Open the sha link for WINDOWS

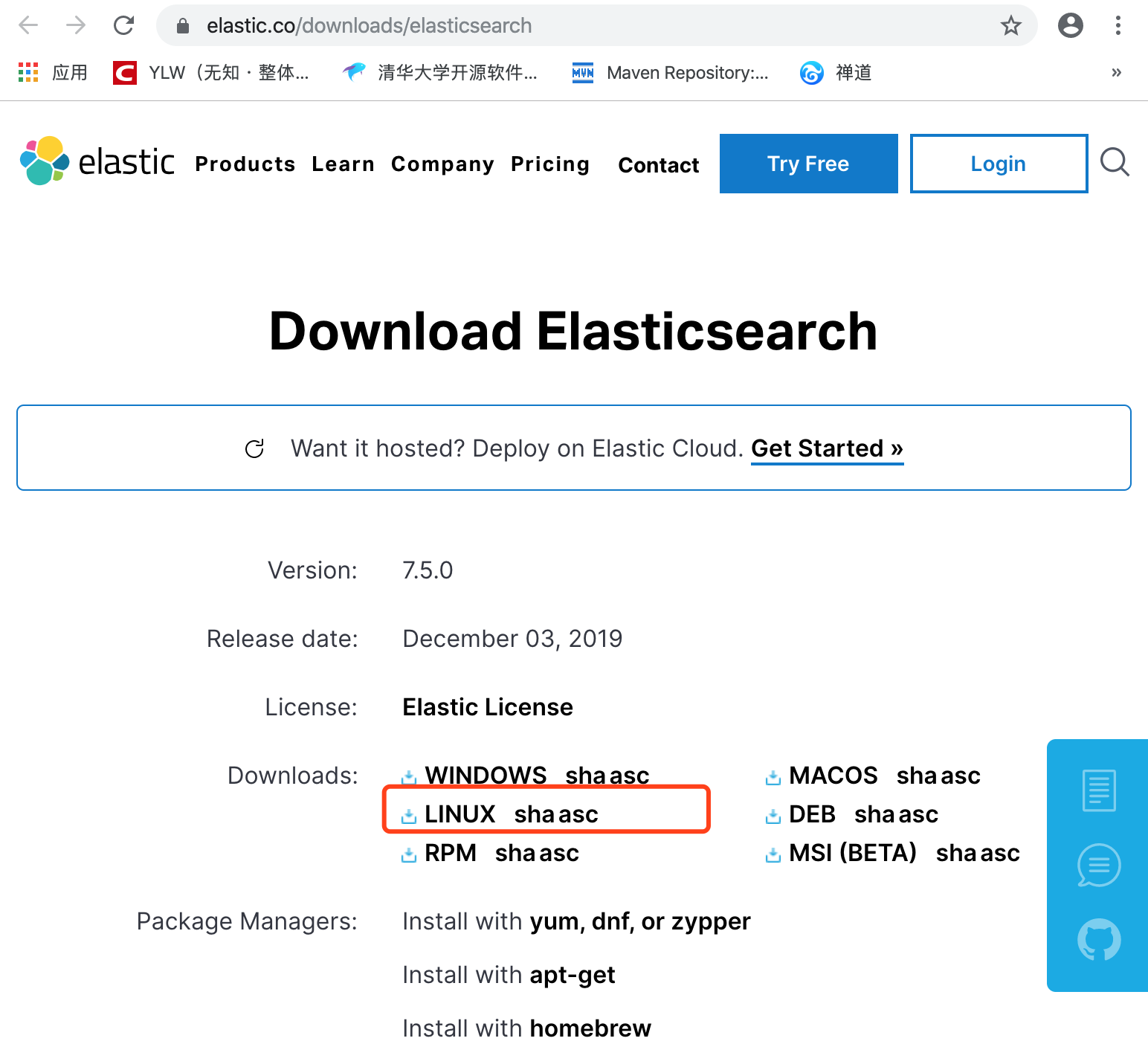click(585, 776)
